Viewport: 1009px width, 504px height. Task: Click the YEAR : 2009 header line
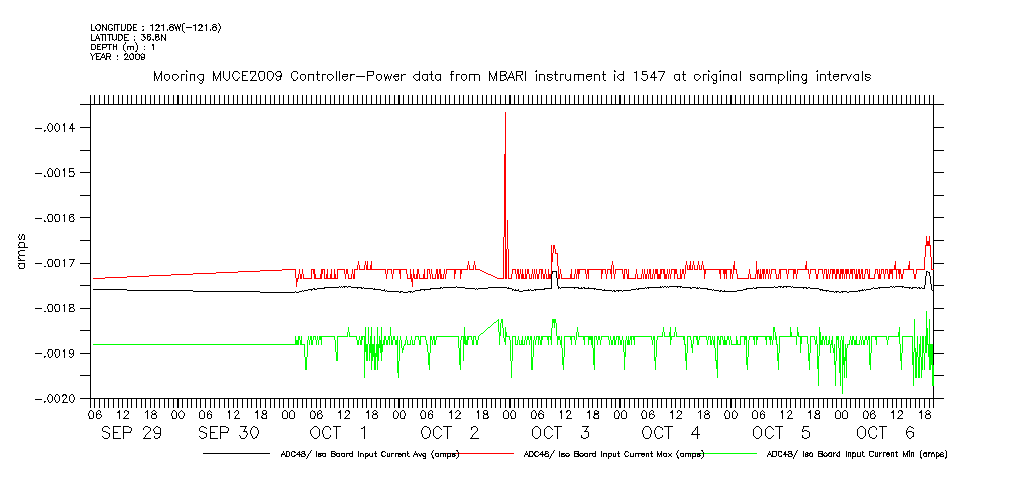tap(117, 57)
